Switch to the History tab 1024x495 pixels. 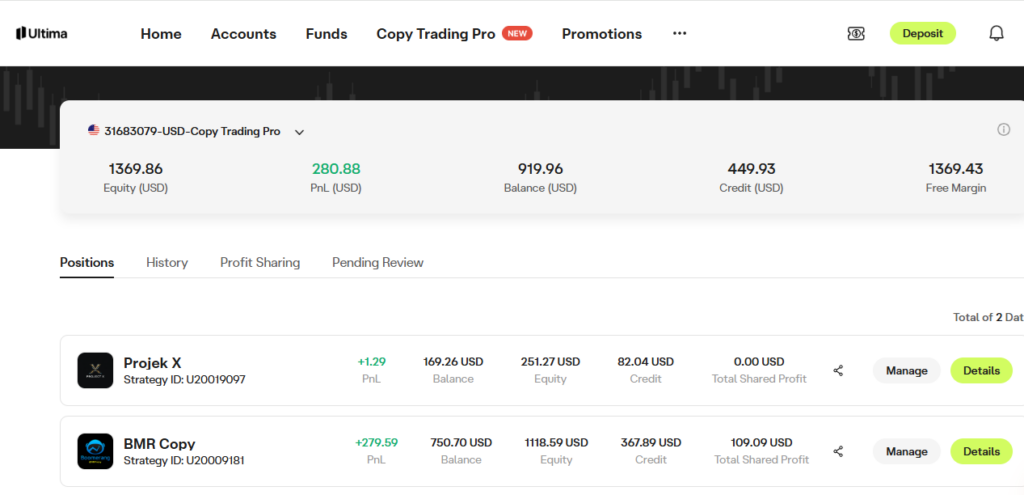click(x=167, y=263)
